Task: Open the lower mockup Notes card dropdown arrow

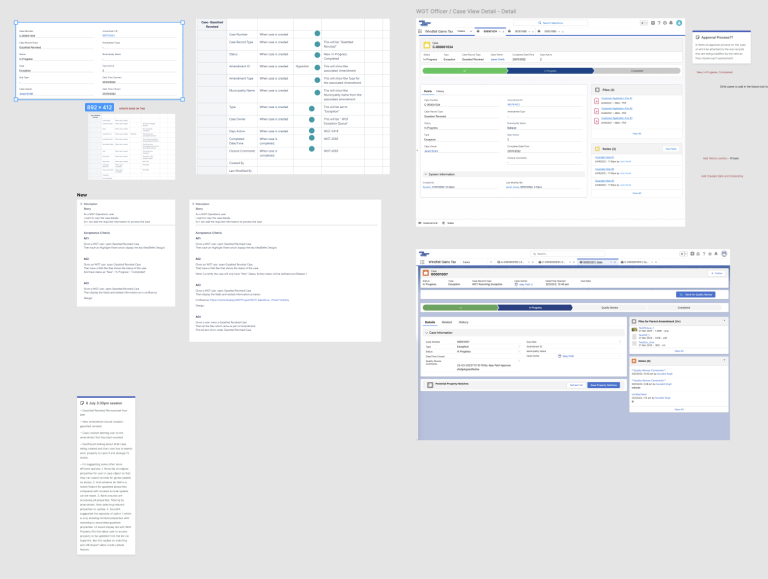Action: [724, 360]
